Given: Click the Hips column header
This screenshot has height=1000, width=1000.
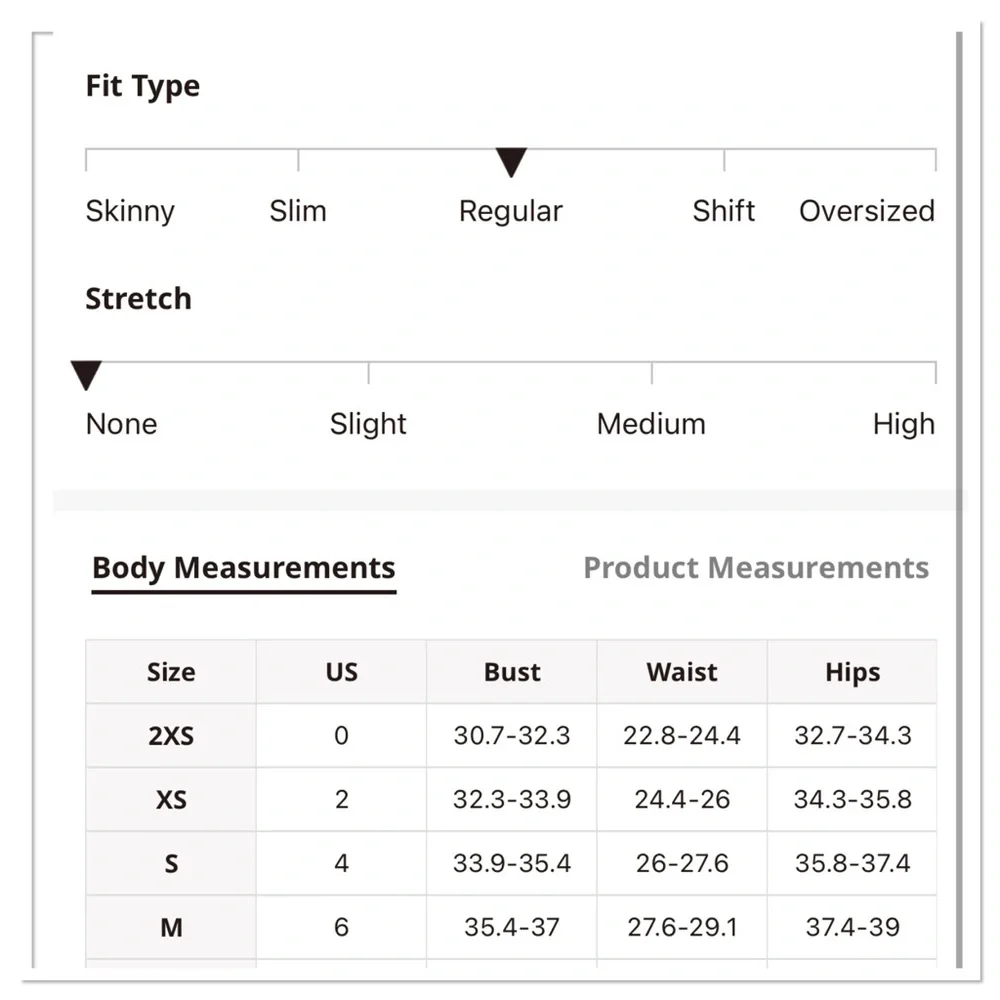Looking at the screenshot, I should (853, 672).
